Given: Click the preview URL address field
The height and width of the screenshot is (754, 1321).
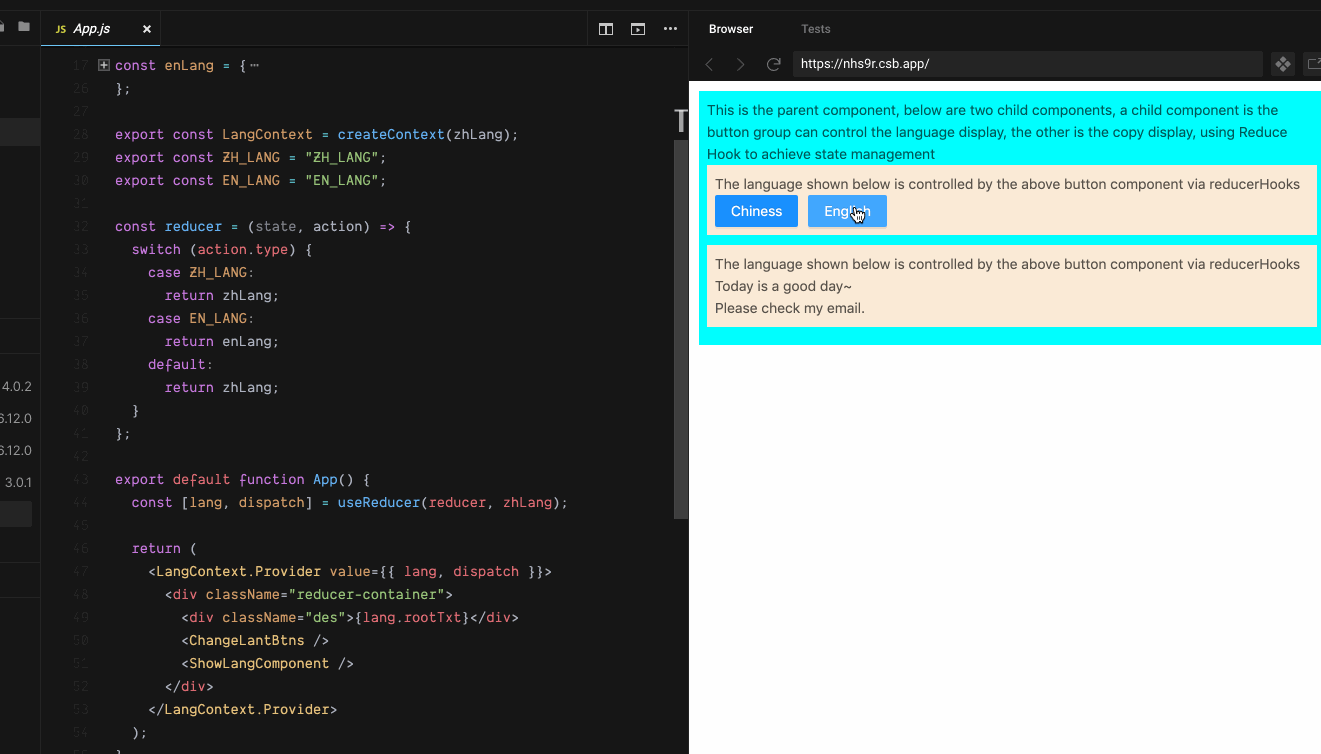Looking at the screenshot, I should 1027,64.
